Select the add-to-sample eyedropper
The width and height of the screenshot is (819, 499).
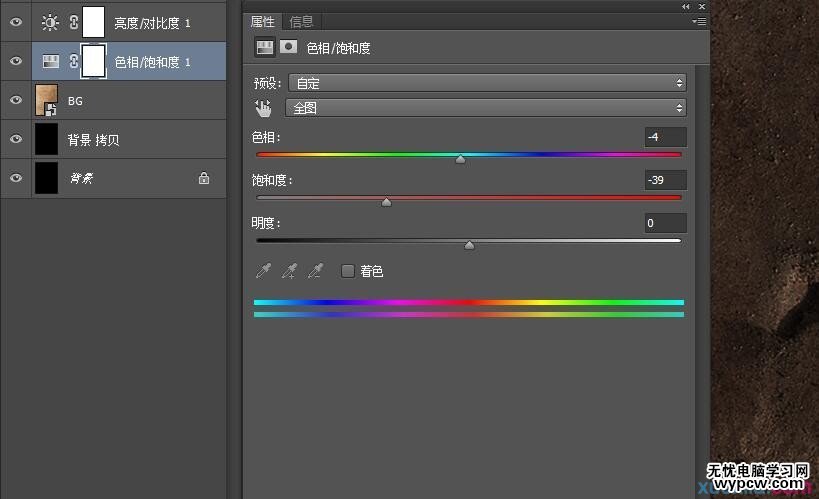(x=290, y=271)
